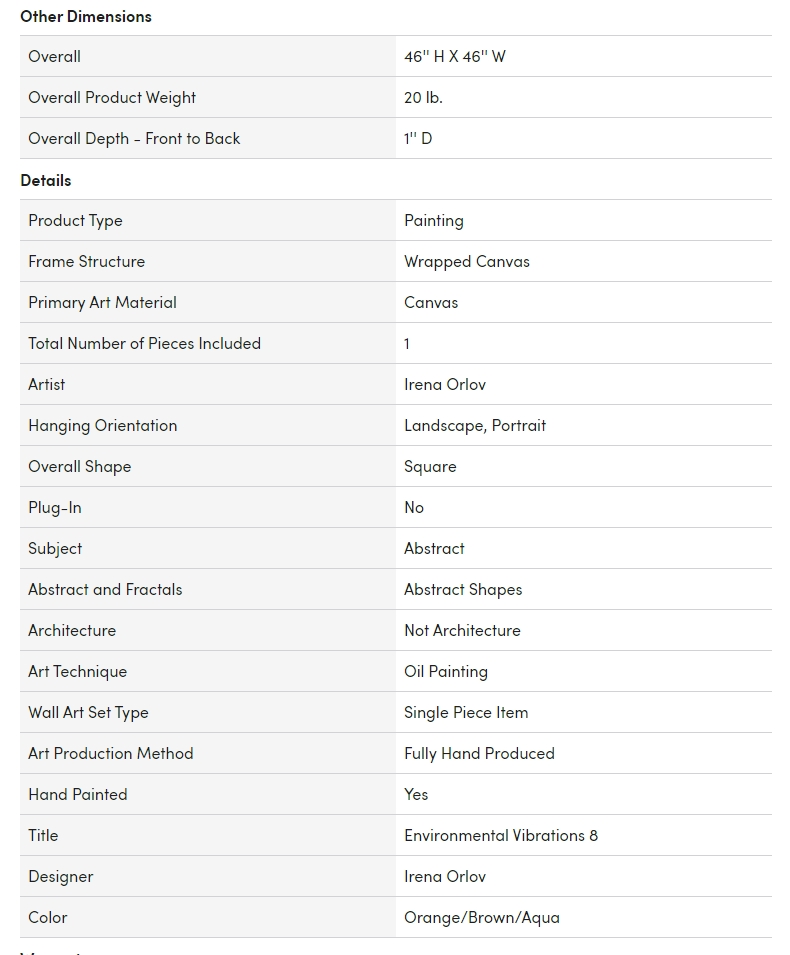Click the "Primary Art Material" label
790x955 pixels.
[x=102, y=302]
